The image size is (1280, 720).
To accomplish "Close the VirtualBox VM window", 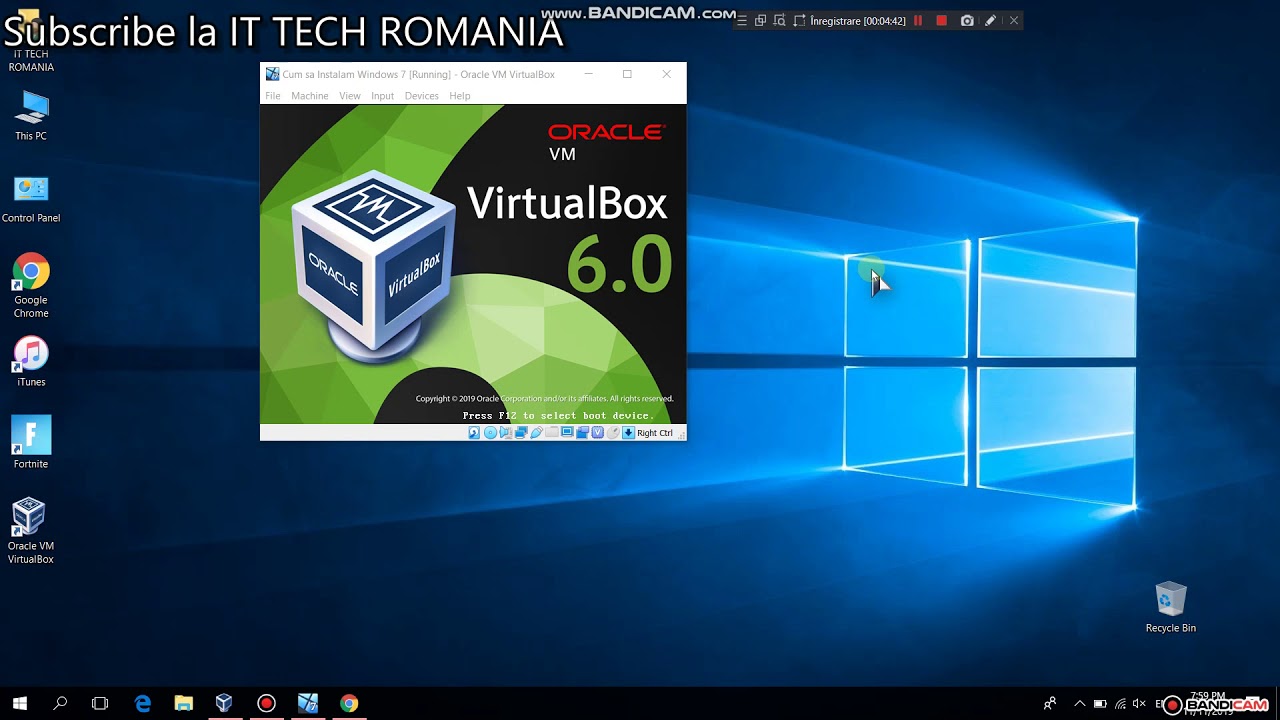I will pos(666,74).
